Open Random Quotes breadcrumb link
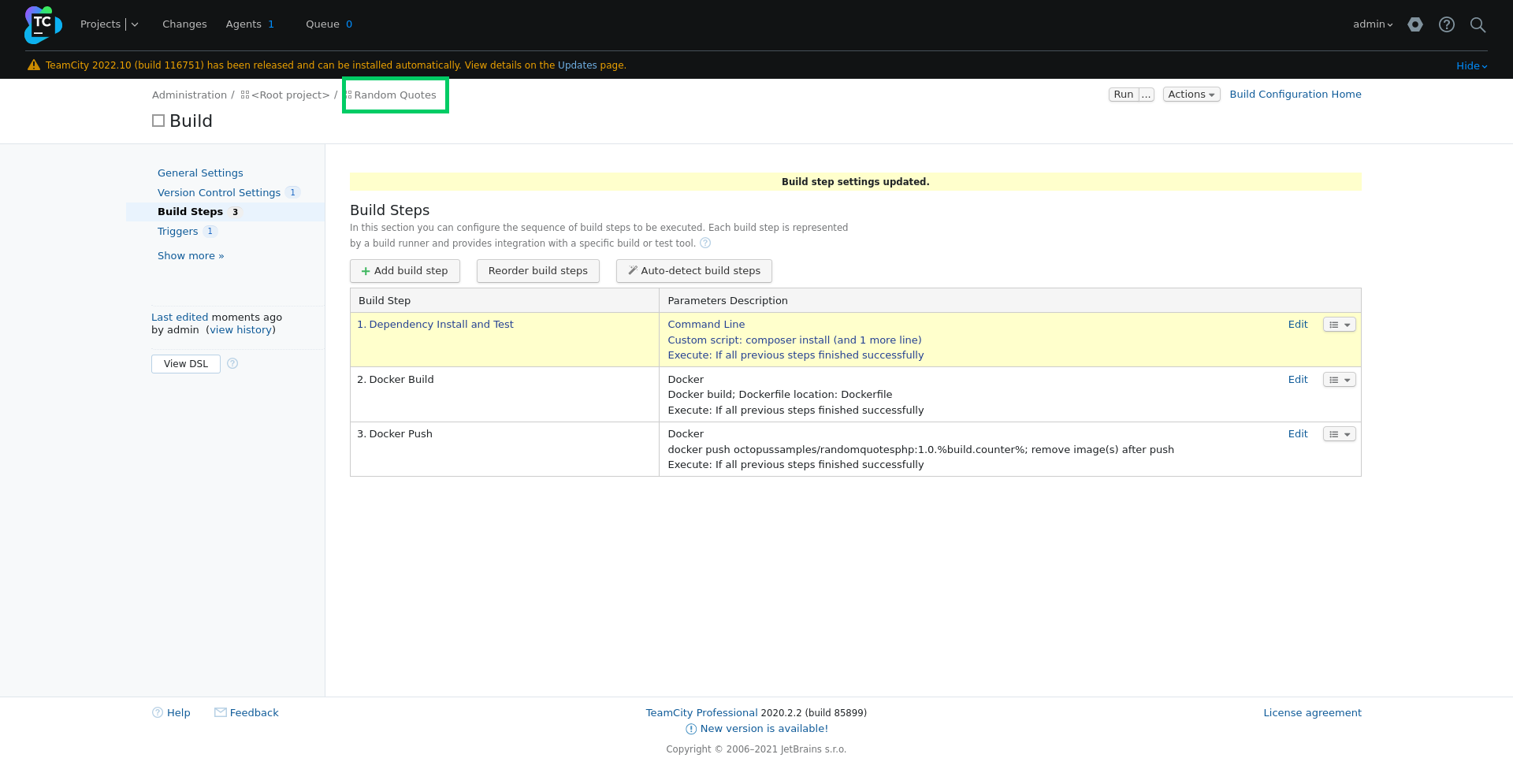Image resolution: width=1513 pixels, height=784 pixels. [395, 95]
